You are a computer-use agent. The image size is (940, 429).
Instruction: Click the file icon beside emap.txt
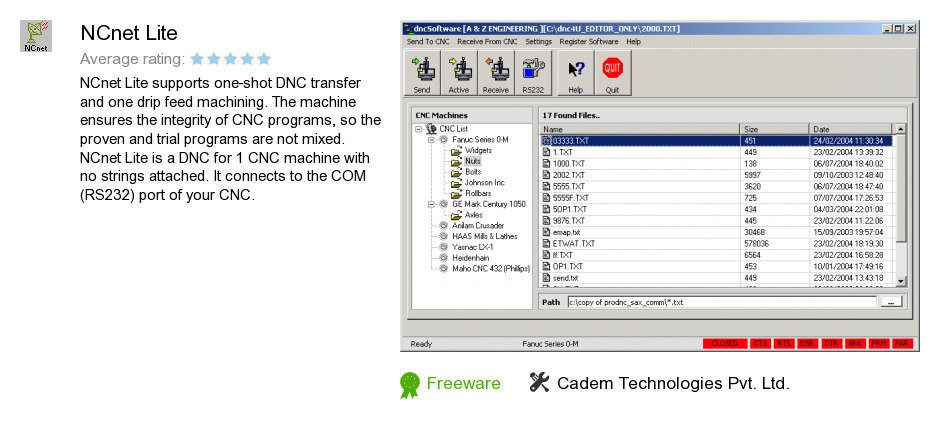coord(546,232)
